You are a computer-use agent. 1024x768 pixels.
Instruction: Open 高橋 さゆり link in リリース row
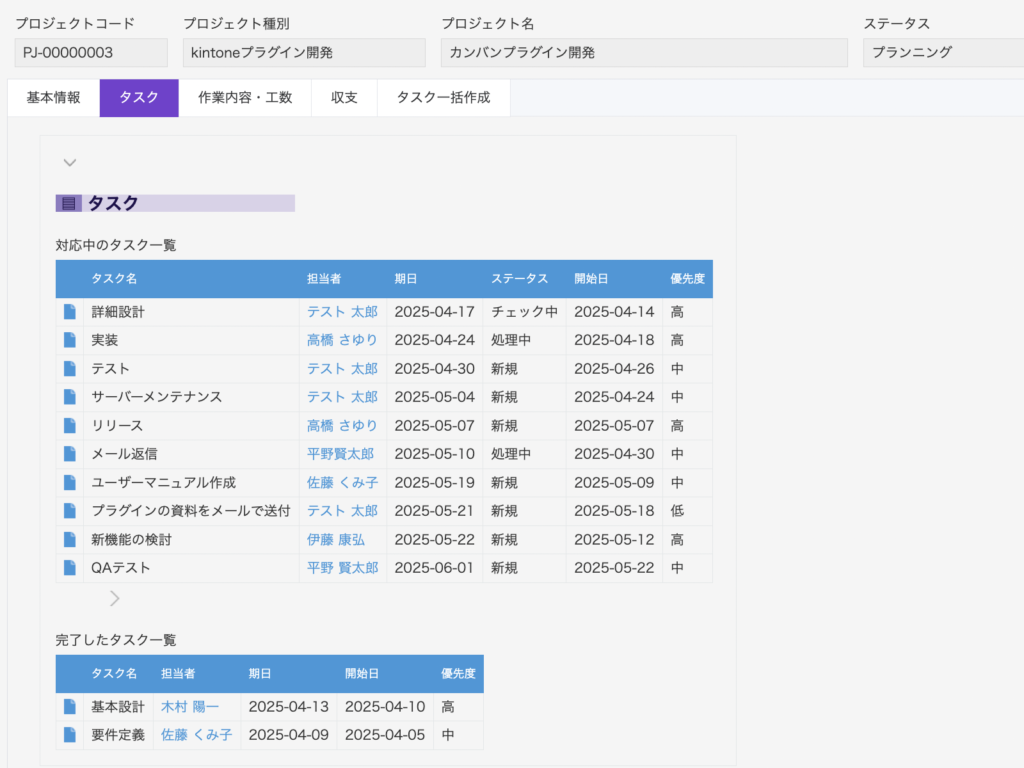tap(342, 425)
